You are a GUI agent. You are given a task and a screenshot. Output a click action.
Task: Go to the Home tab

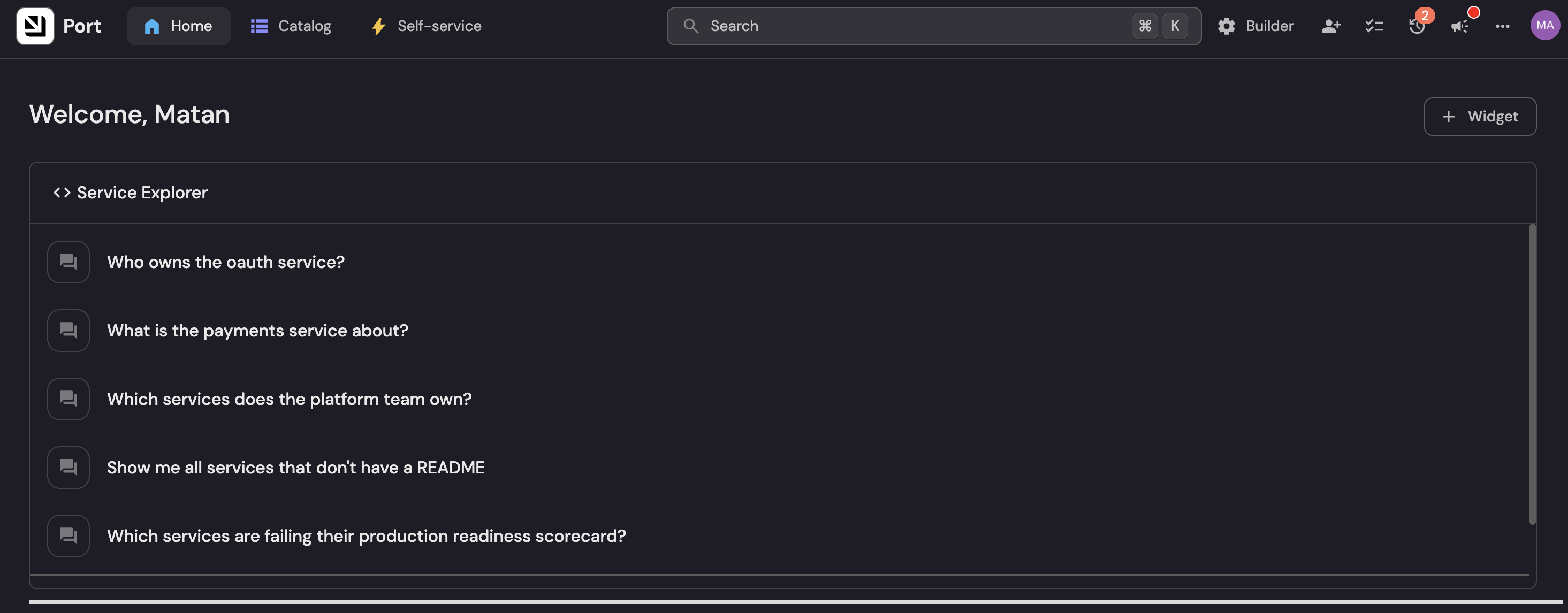pos(178,26)
